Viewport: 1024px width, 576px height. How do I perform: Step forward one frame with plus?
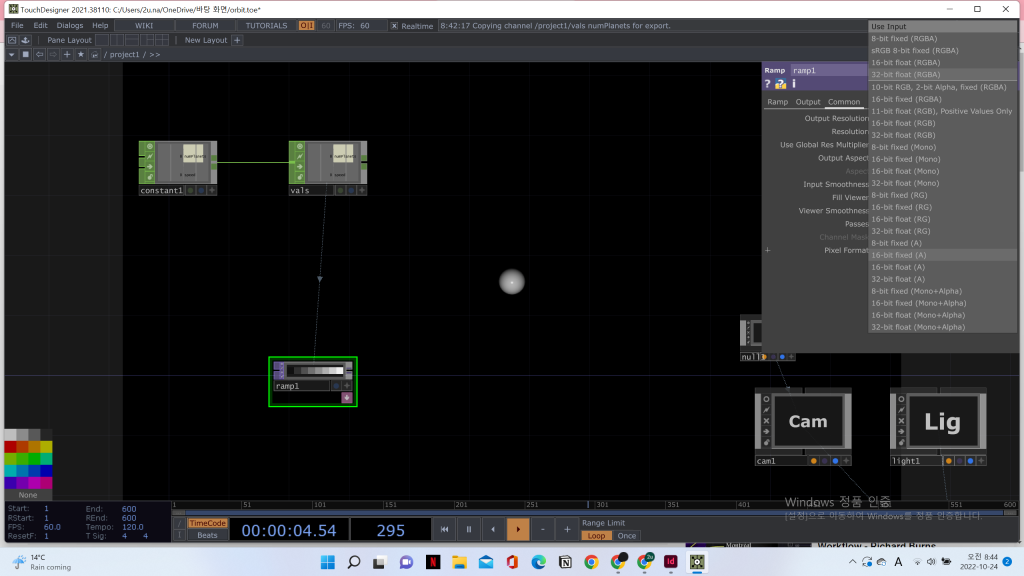click(x=567, y=530)
